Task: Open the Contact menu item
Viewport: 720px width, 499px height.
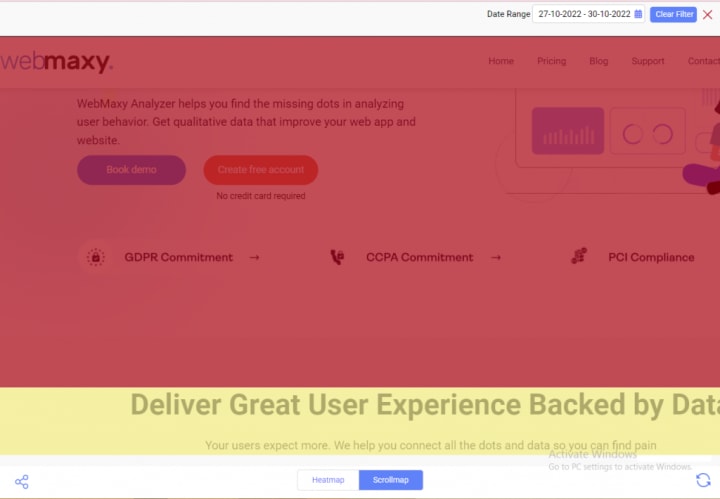Action: tap(703, 61)
